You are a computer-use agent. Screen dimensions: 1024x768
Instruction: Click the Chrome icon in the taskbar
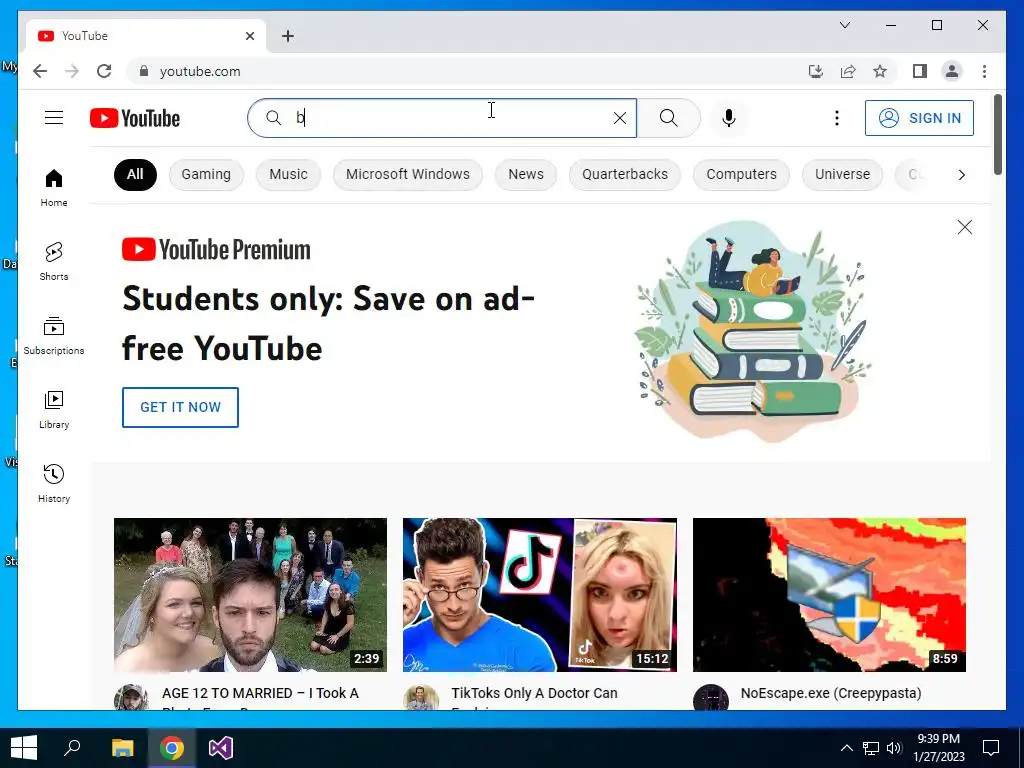point(172,748)
